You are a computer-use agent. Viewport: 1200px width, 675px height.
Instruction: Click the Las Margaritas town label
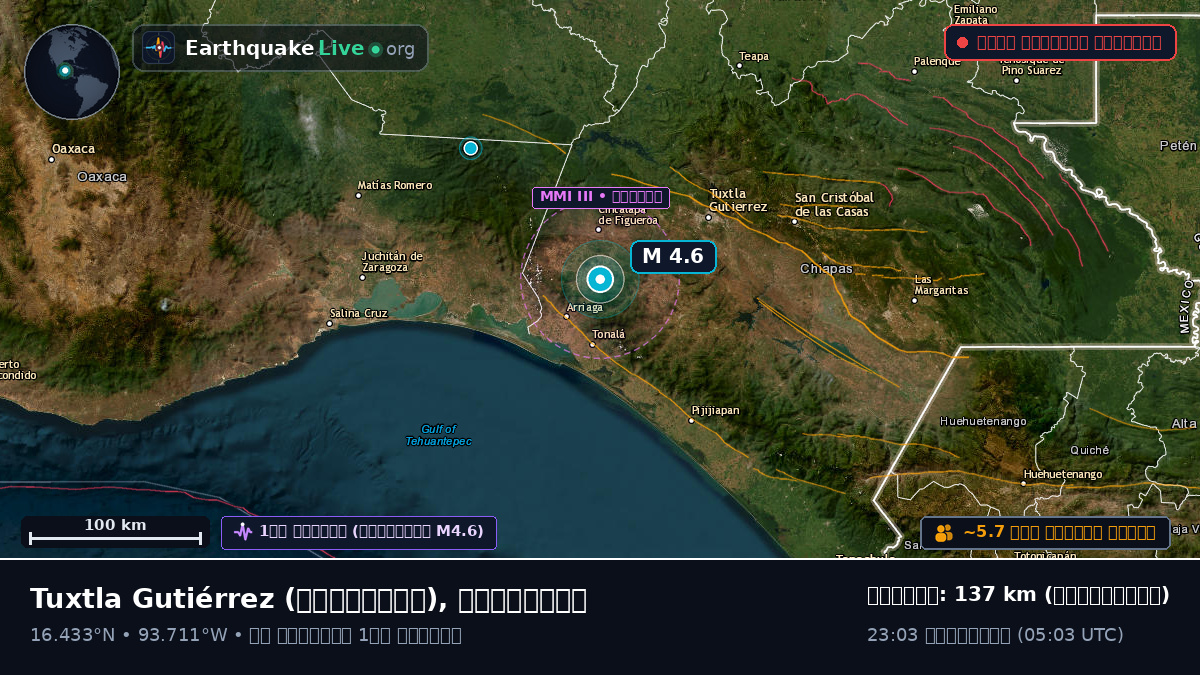(941, 285)
